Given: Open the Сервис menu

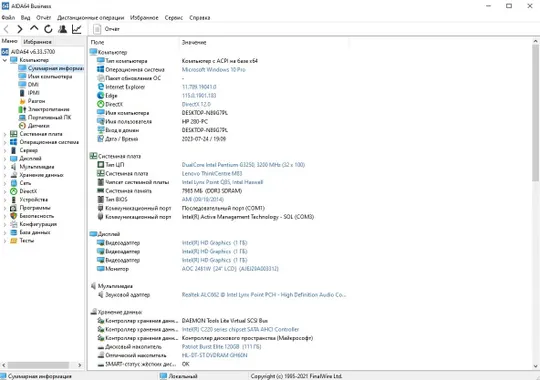Looking at the screenshot, I should click(x=174, y=18).
